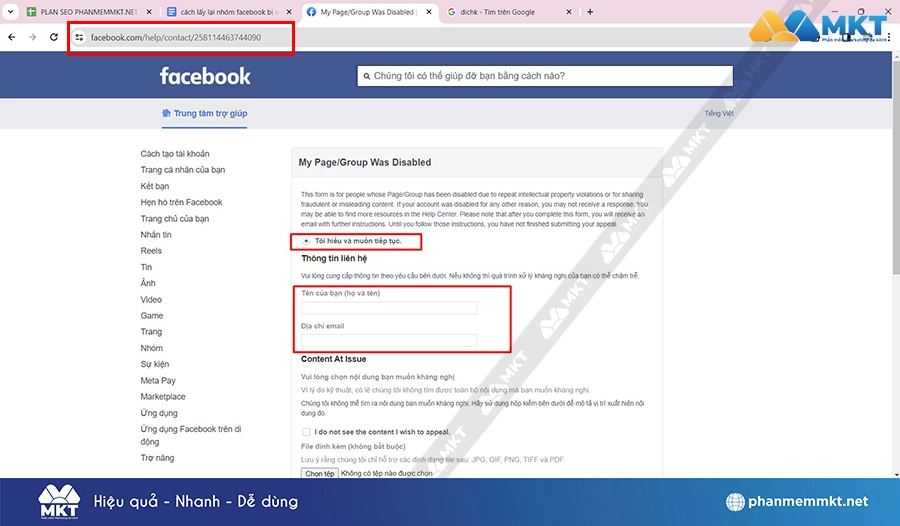Screen dimensions: 900x526
Task: Close the 'cách lấy lại nhóm facebook' tab
Action: tap(289, 11)
